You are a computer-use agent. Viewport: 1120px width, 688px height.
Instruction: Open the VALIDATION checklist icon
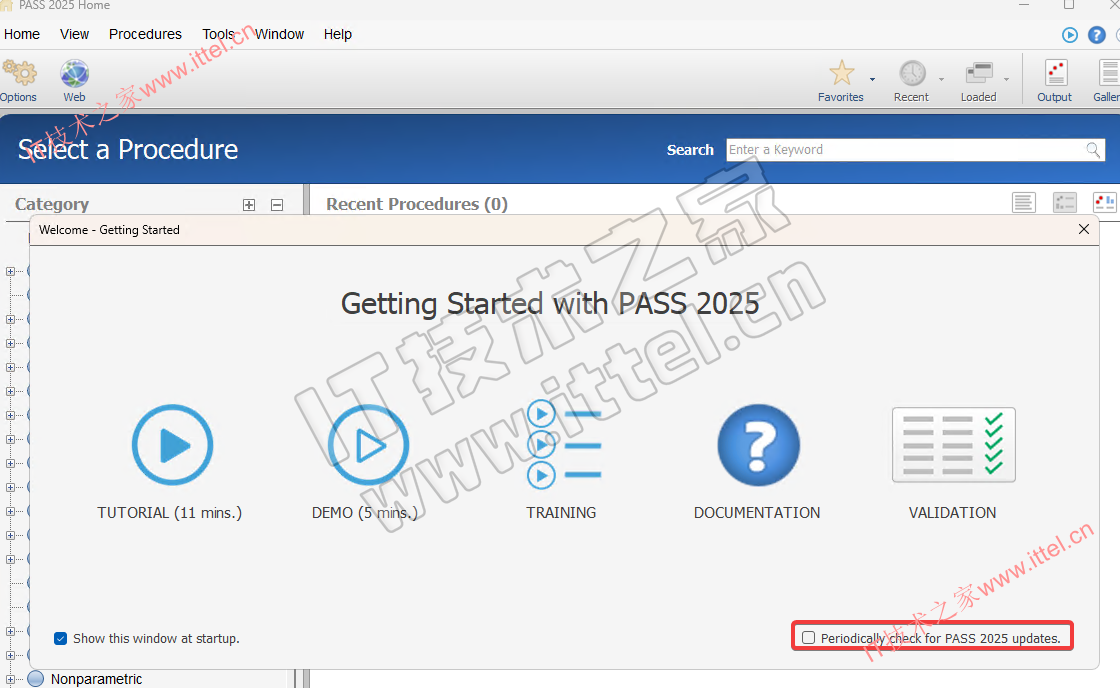click(954, 444)
